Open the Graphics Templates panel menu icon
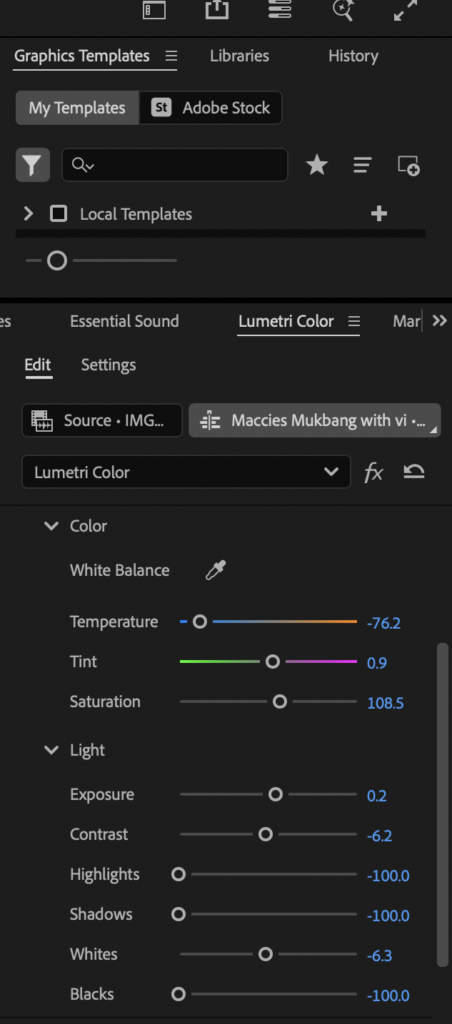This screenshot has height=1024, width=452. pyautogui.click(x=171, y=56)
